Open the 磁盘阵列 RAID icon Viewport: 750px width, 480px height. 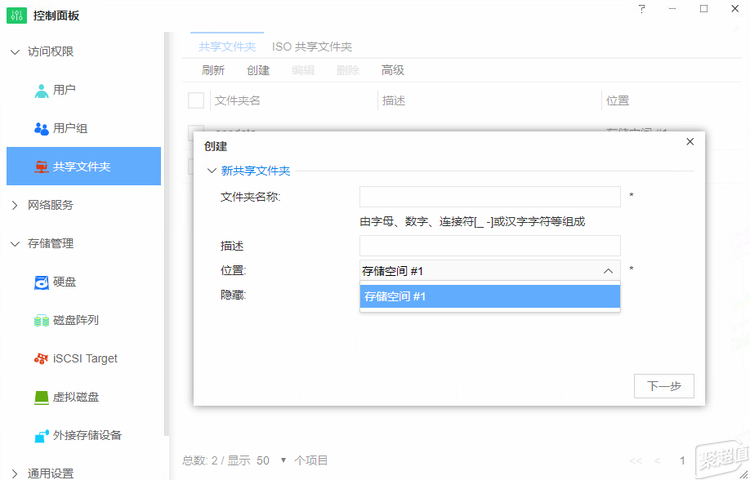pos(41,321)
